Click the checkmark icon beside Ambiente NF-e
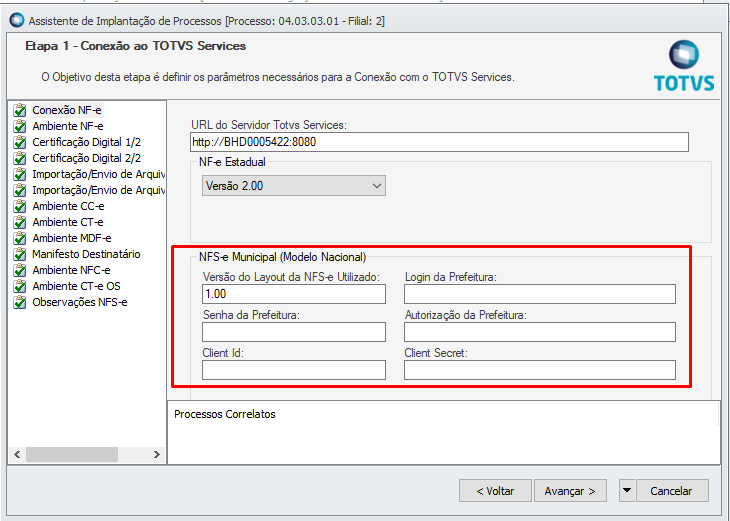Screen dimensions: 730x521 coord(20,126)
